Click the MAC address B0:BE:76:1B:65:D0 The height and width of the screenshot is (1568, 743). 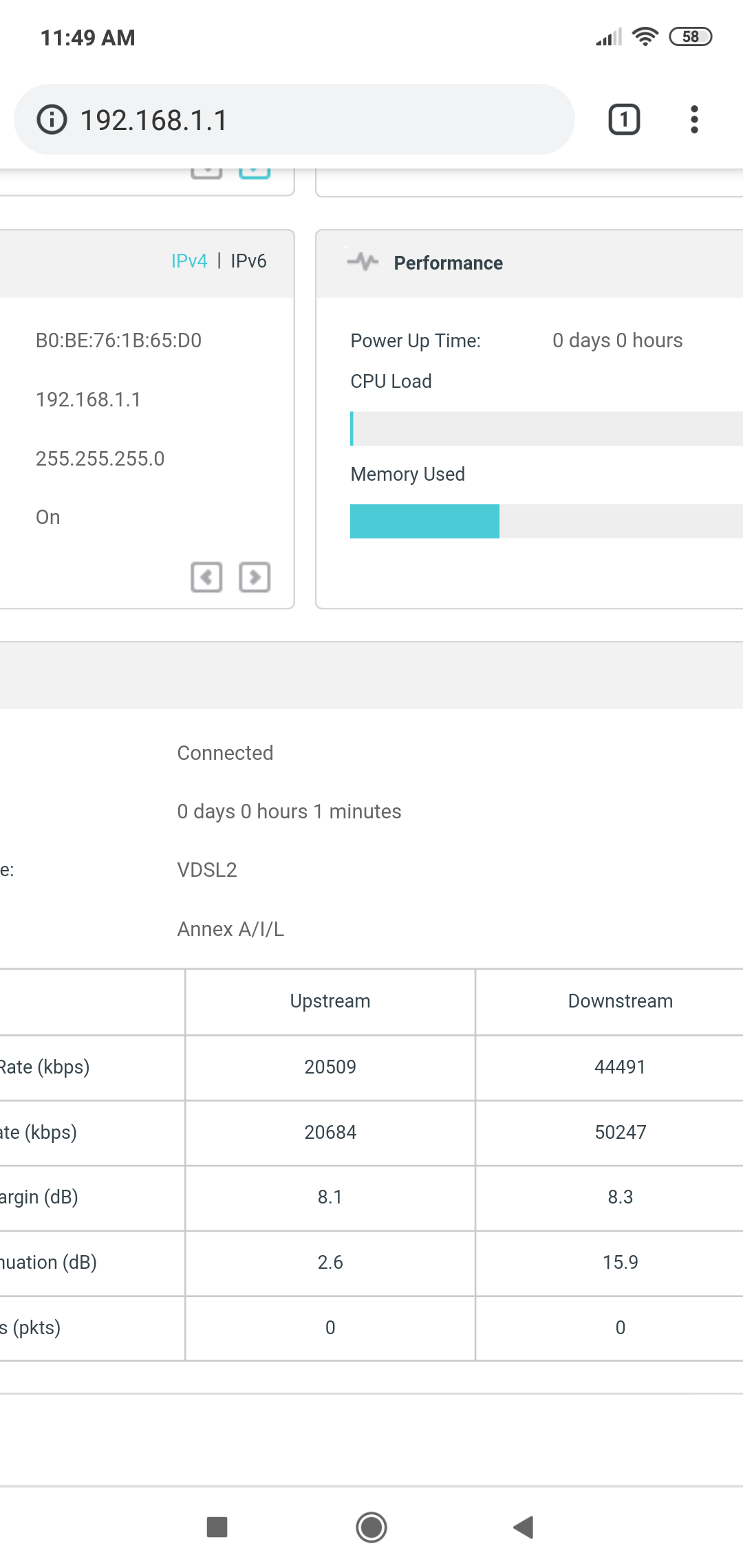click(x=118, y=340)
